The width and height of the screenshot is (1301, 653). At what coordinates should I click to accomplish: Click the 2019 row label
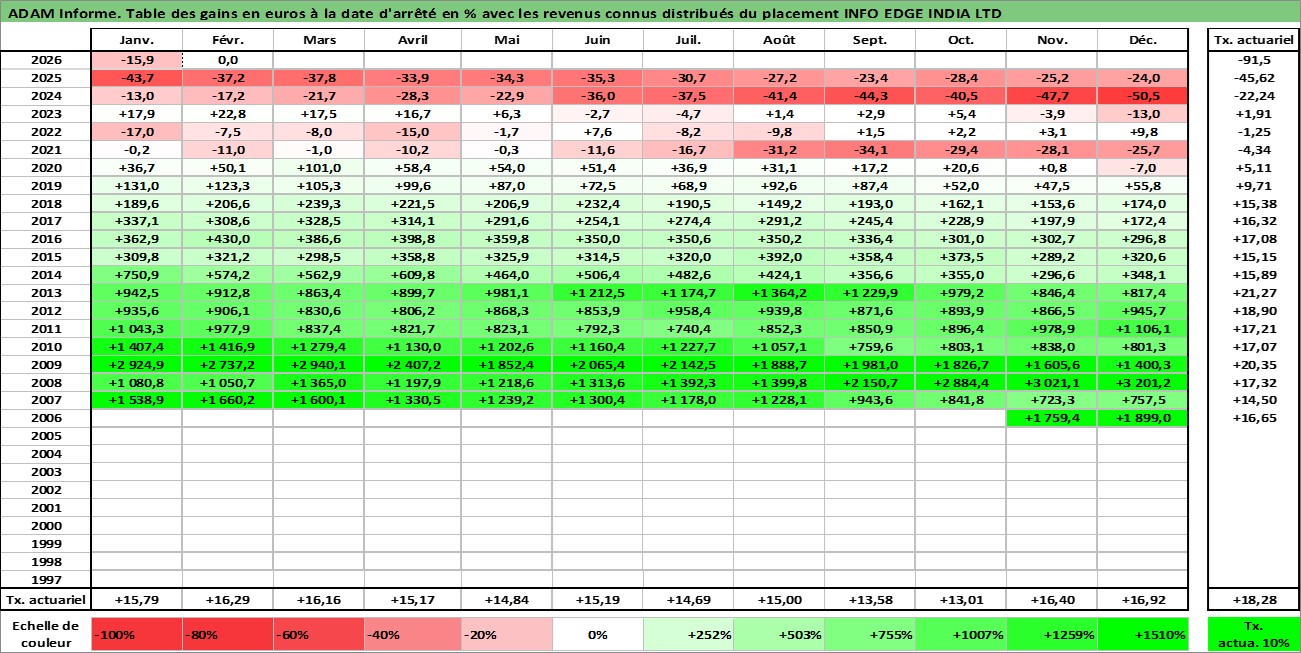[46, 185]
